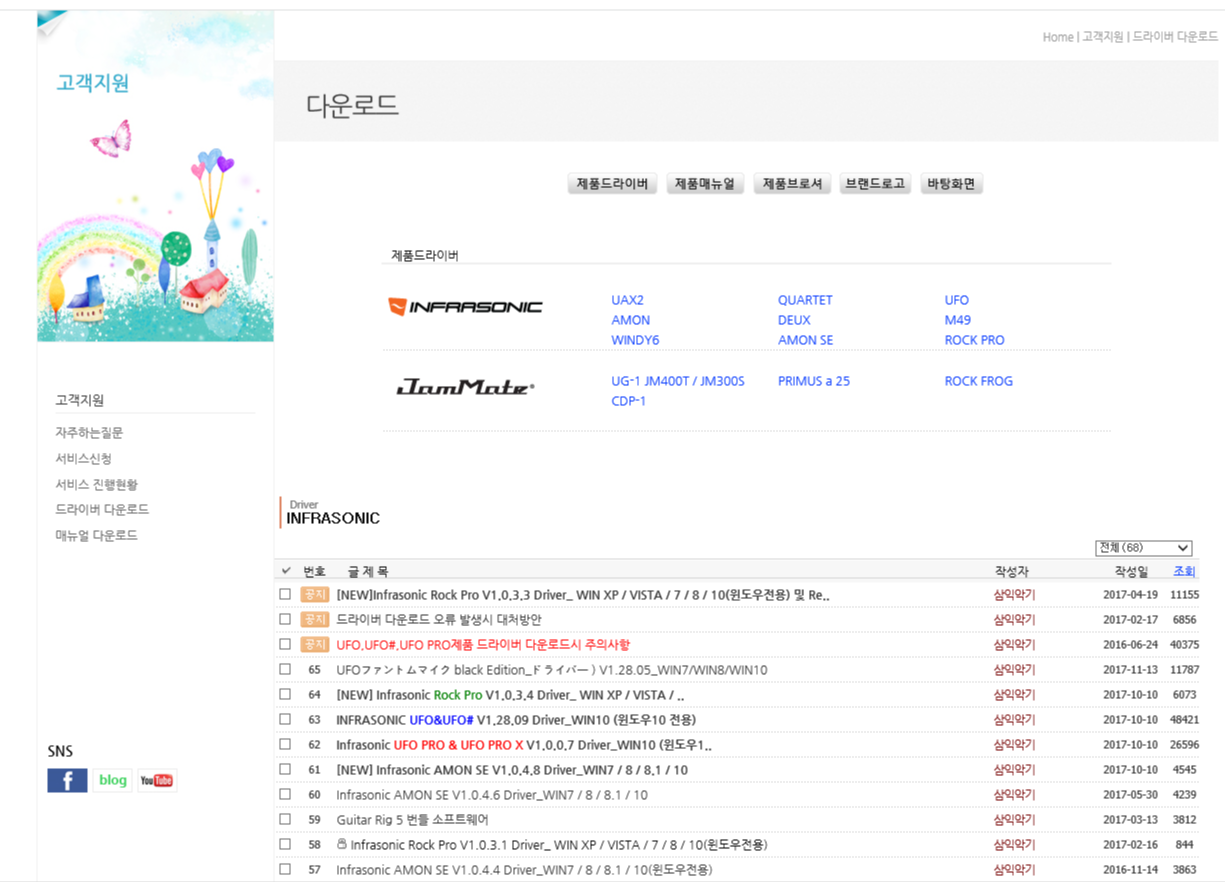Switch to the 제품드라이버 tab button
1225x882 pixels.
click(612, 184)
